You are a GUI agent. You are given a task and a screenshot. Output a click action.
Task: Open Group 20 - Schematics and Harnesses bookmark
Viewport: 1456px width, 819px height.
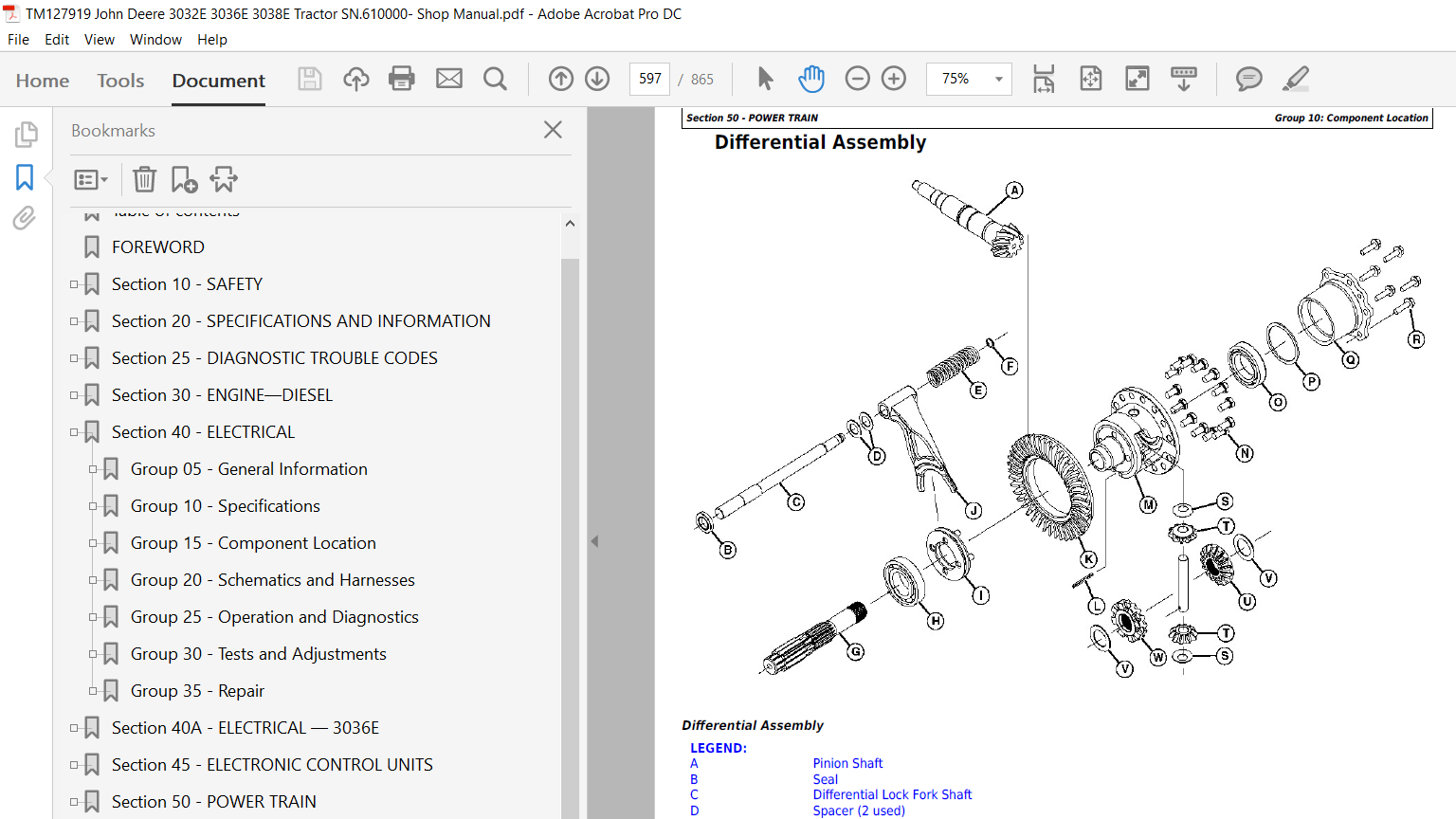coord(273,580)
